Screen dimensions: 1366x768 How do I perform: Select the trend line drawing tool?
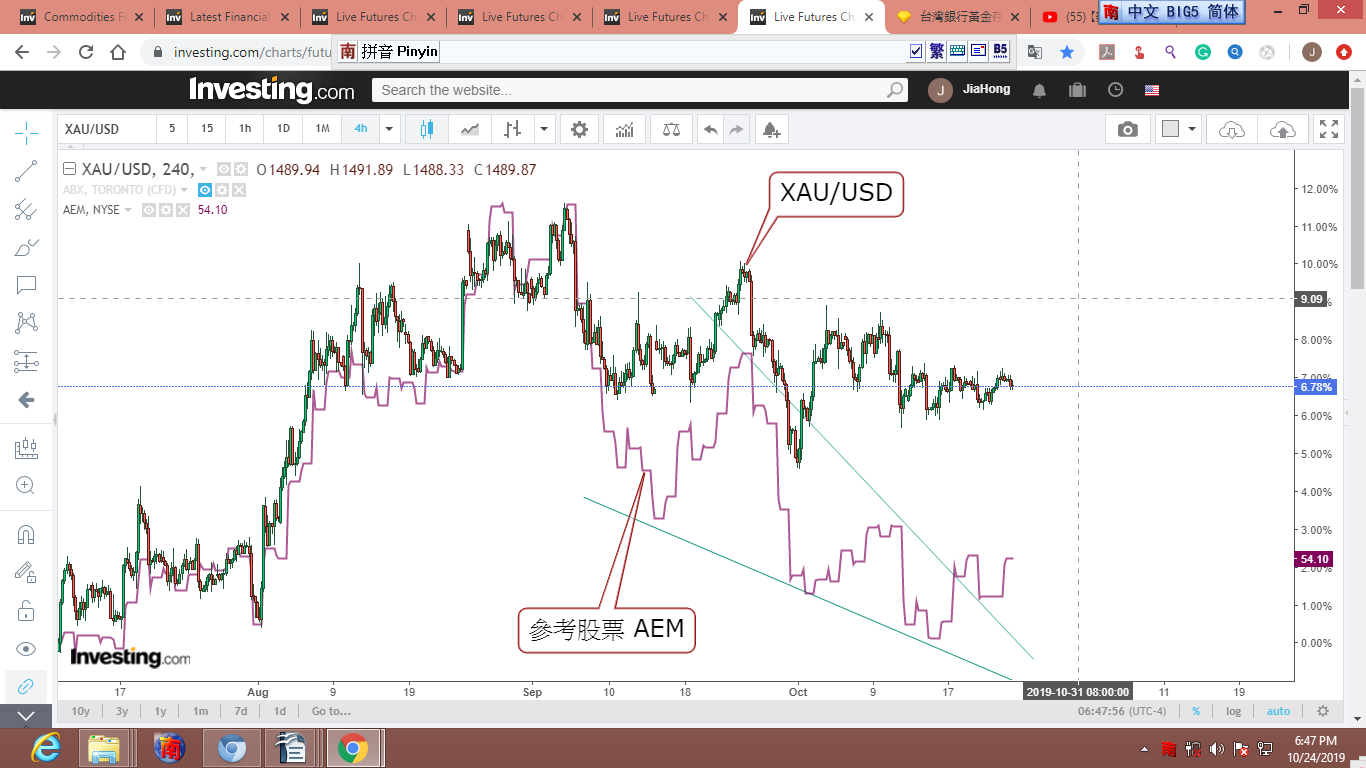click(26, 171)
